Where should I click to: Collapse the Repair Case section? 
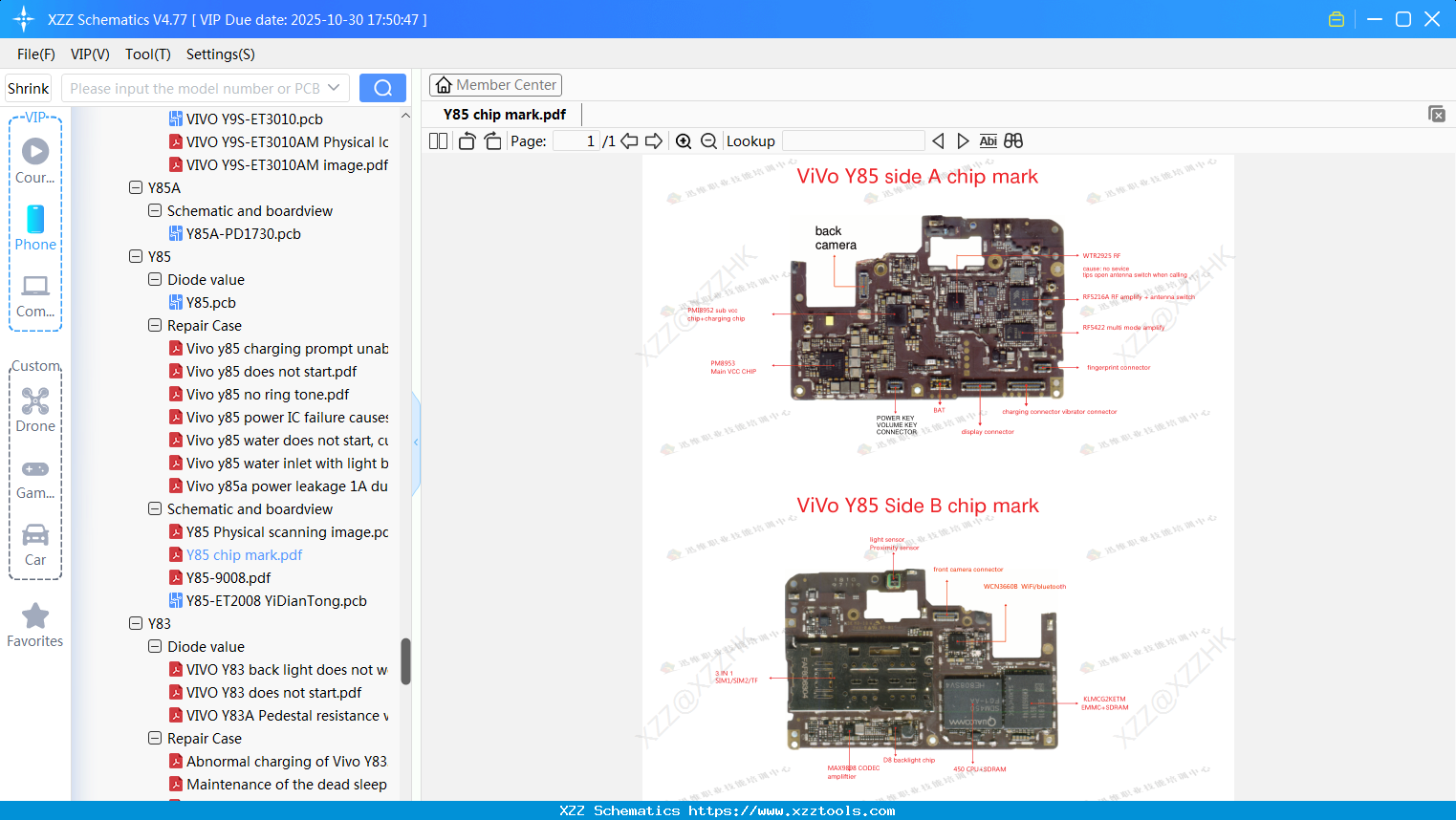point(155,325)
